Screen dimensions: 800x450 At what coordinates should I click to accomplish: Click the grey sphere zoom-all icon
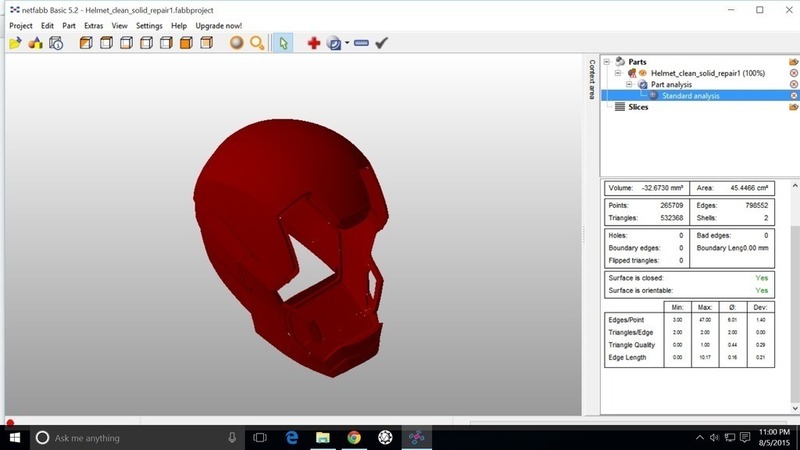pos(236,43)
